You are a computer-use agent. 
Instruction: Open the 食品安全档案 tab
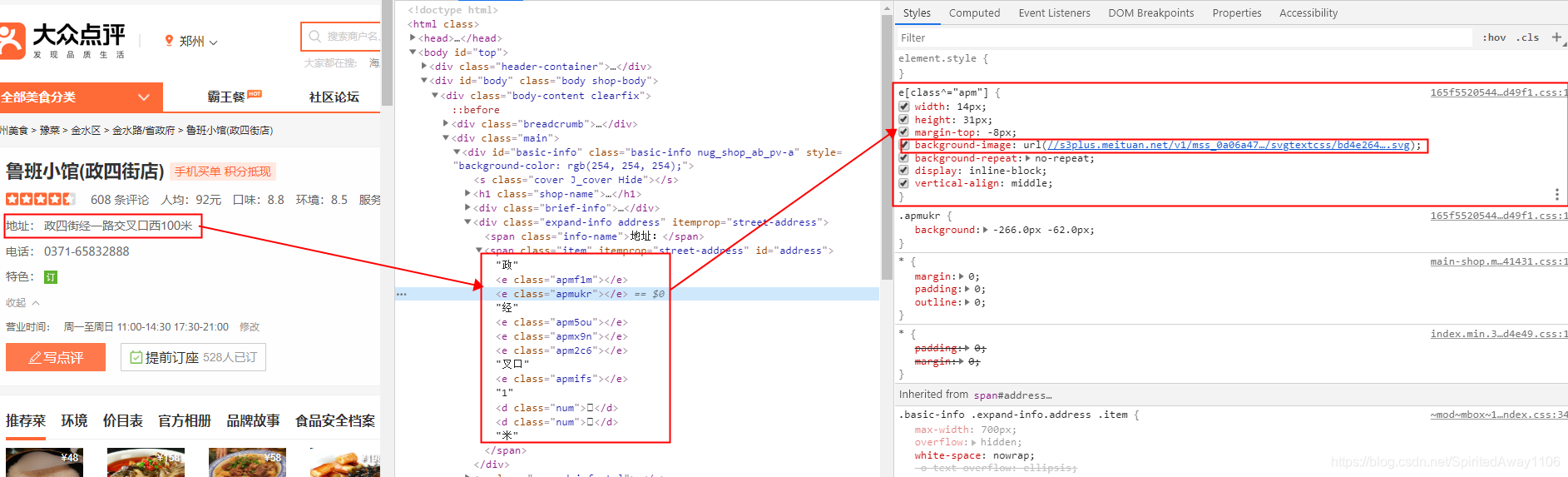tap(335, 420)
